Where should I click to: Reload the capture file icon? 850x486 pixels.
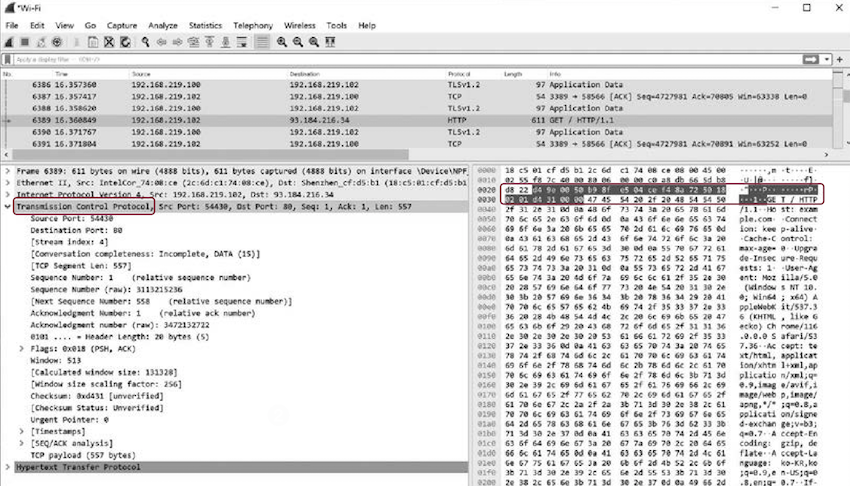coord(125,42)
